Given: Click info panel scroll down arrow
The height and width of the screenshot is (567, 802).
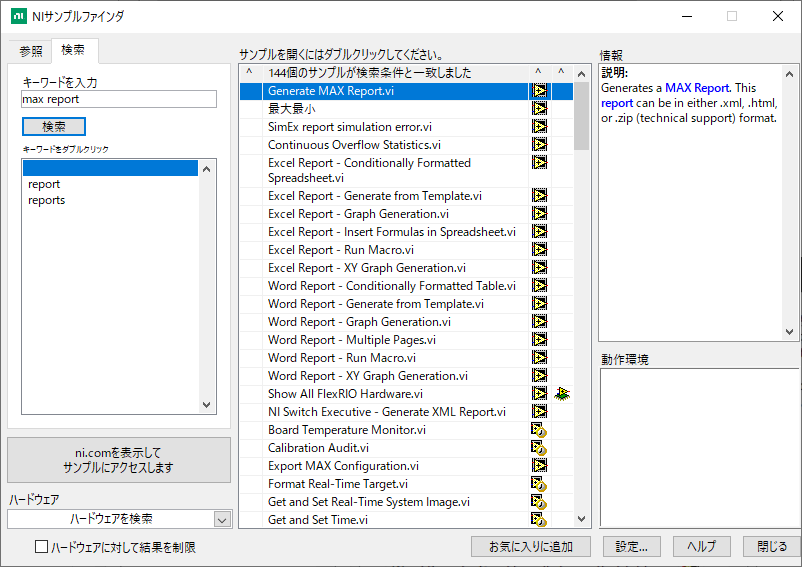Looking at the screenshot, I should (789, 332).
